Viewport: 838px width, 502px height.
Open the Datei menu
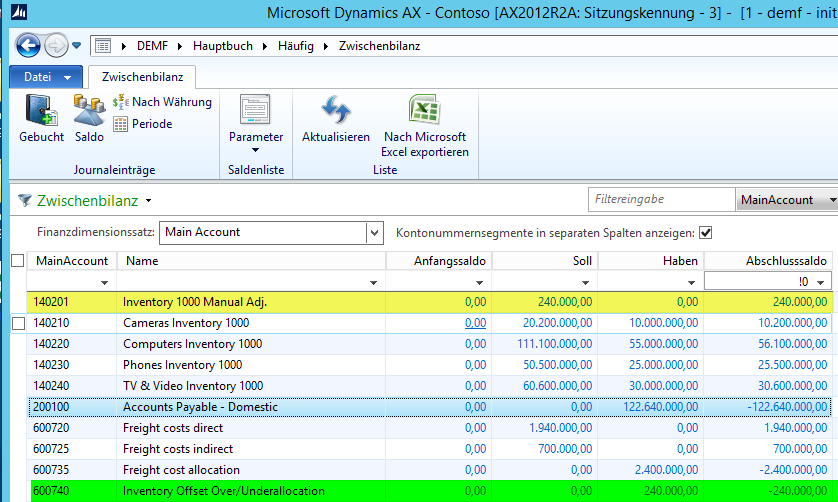click(x=46, y=76)
